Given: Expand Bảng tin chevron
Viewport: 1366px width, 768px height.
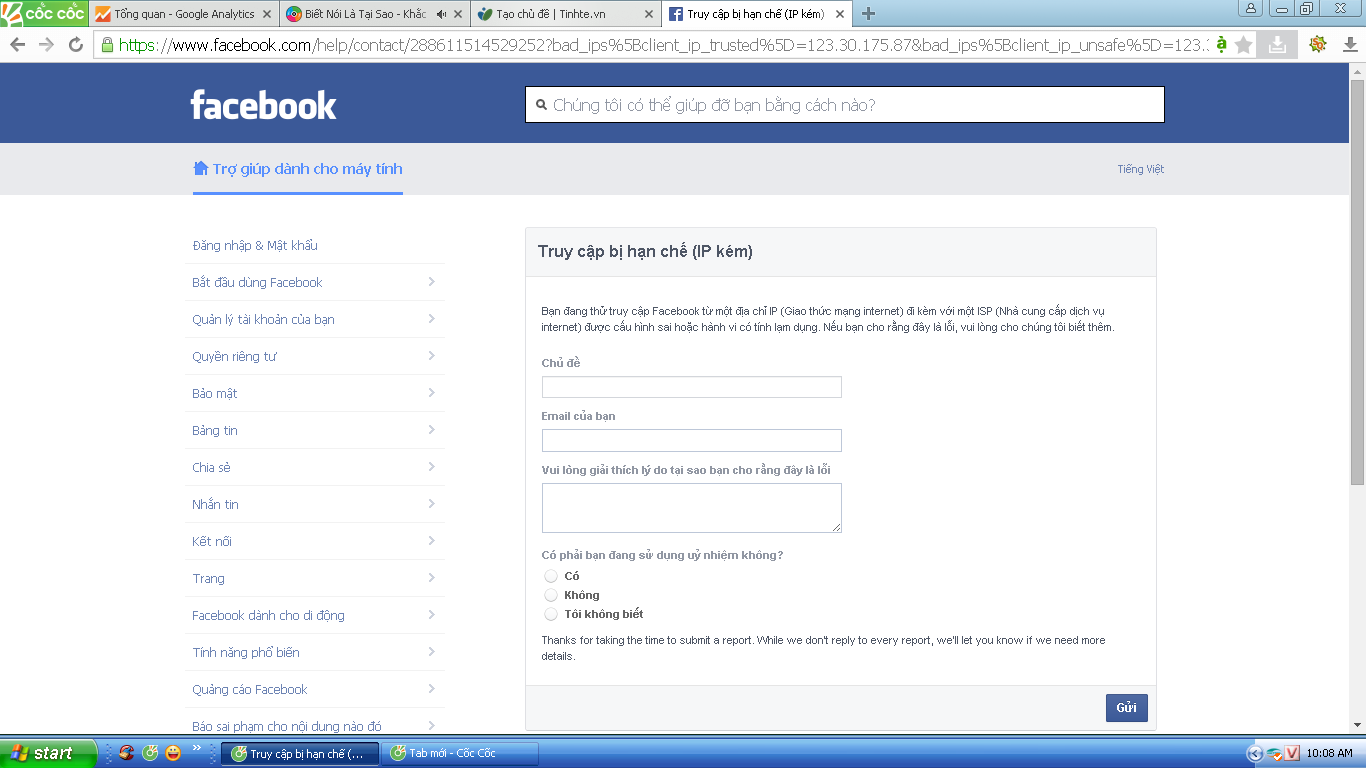Looking at the screenshot, I should (431, 430).
